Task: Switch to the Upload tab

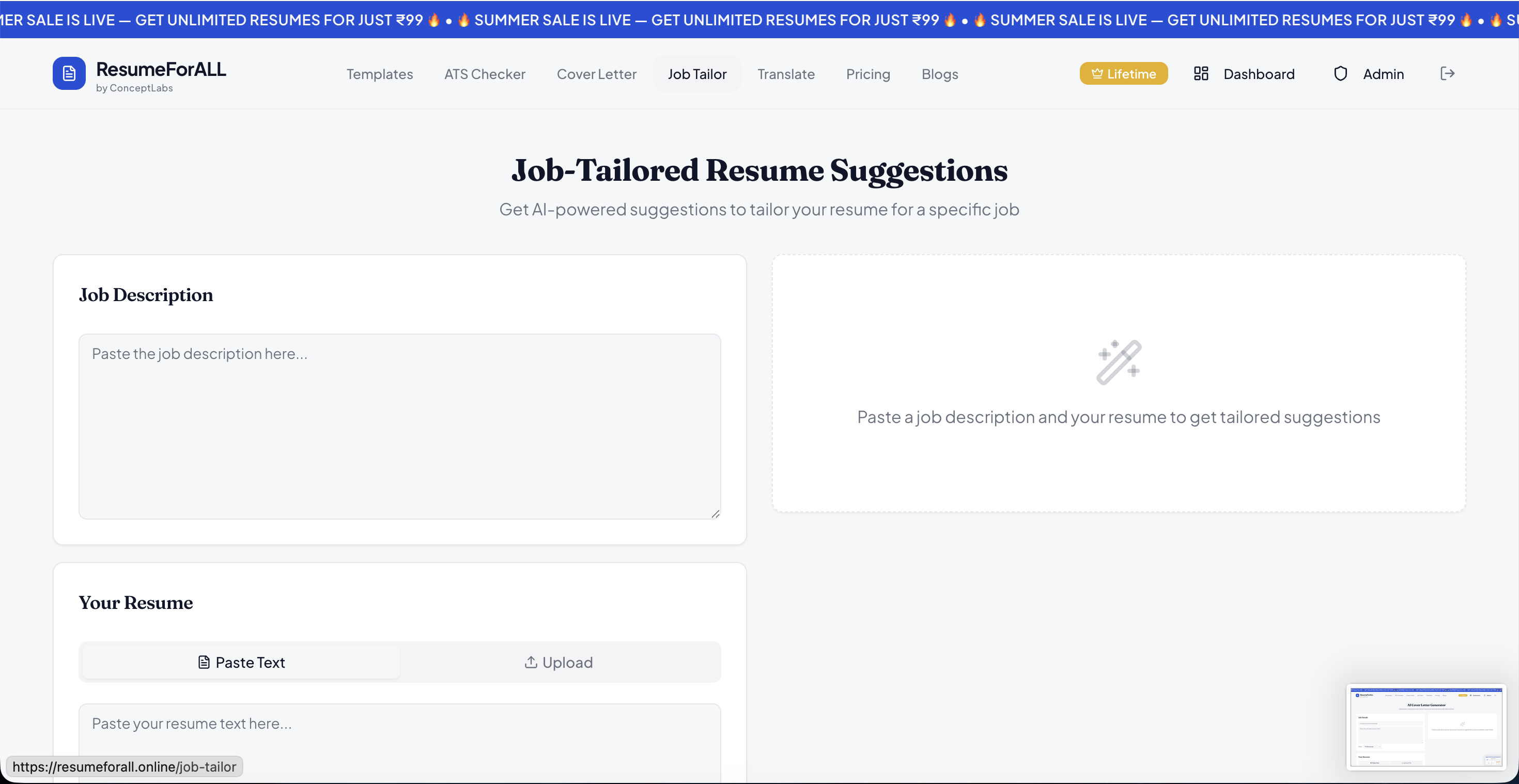Action: point(559,662)
